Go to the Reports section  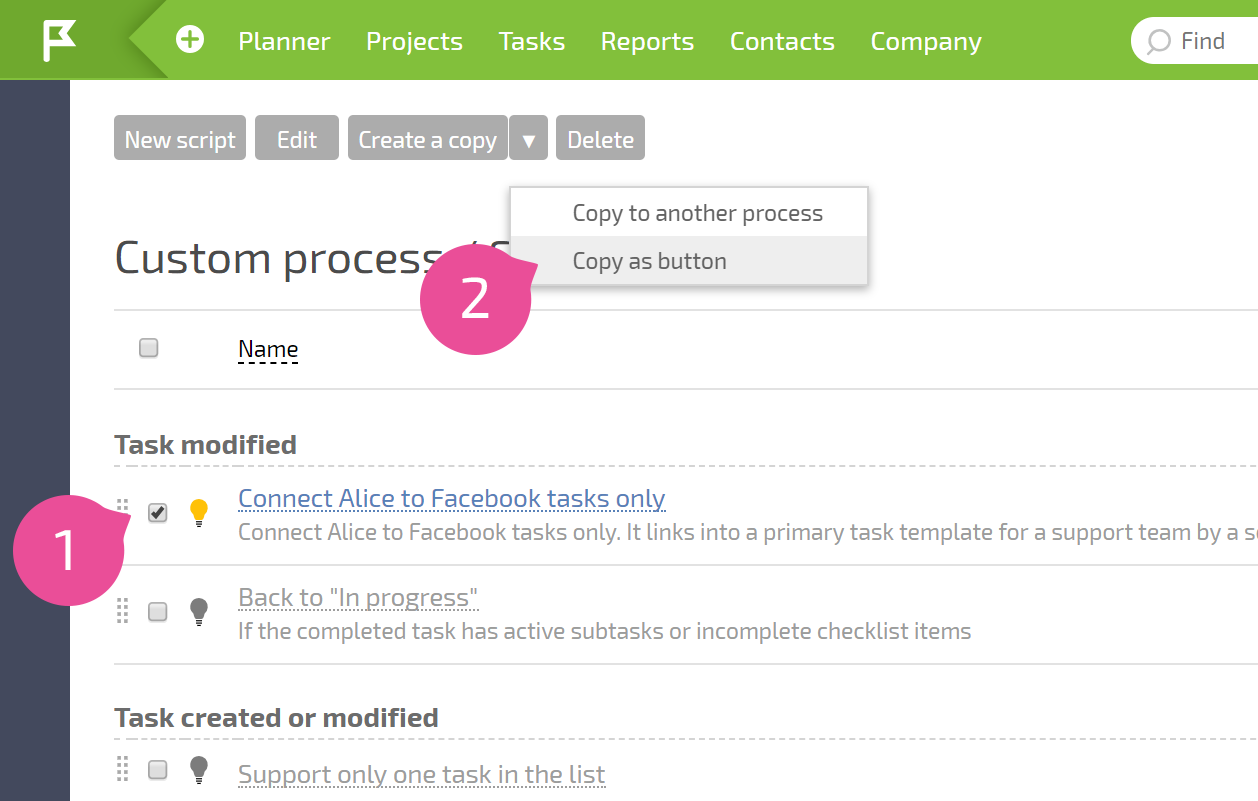click(647, 41)
